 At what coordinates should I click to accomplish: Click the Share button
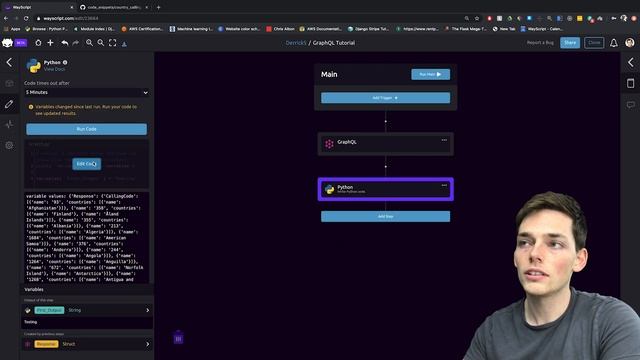(x=570, y=43)
